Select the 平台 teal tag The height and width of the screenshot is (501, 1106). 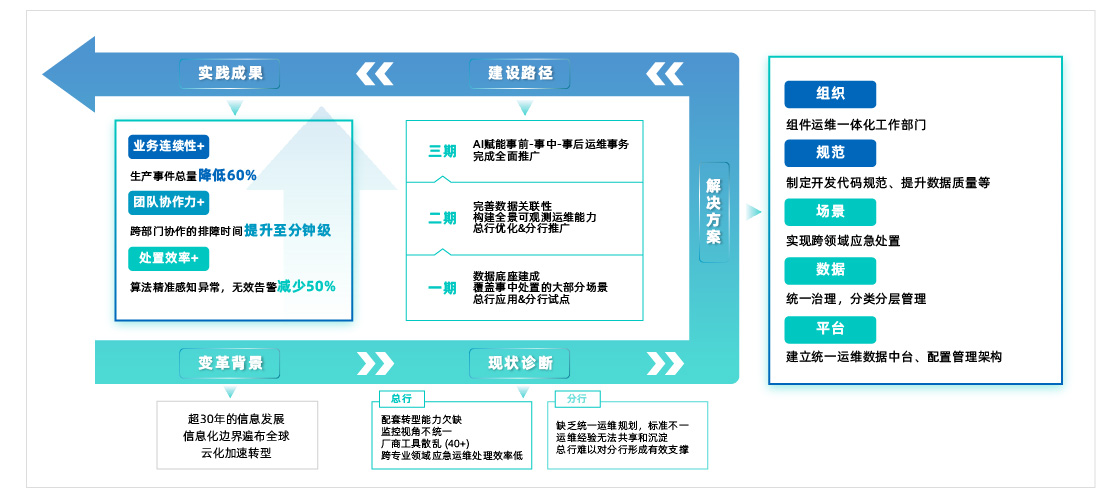click(x=830, y=330)
